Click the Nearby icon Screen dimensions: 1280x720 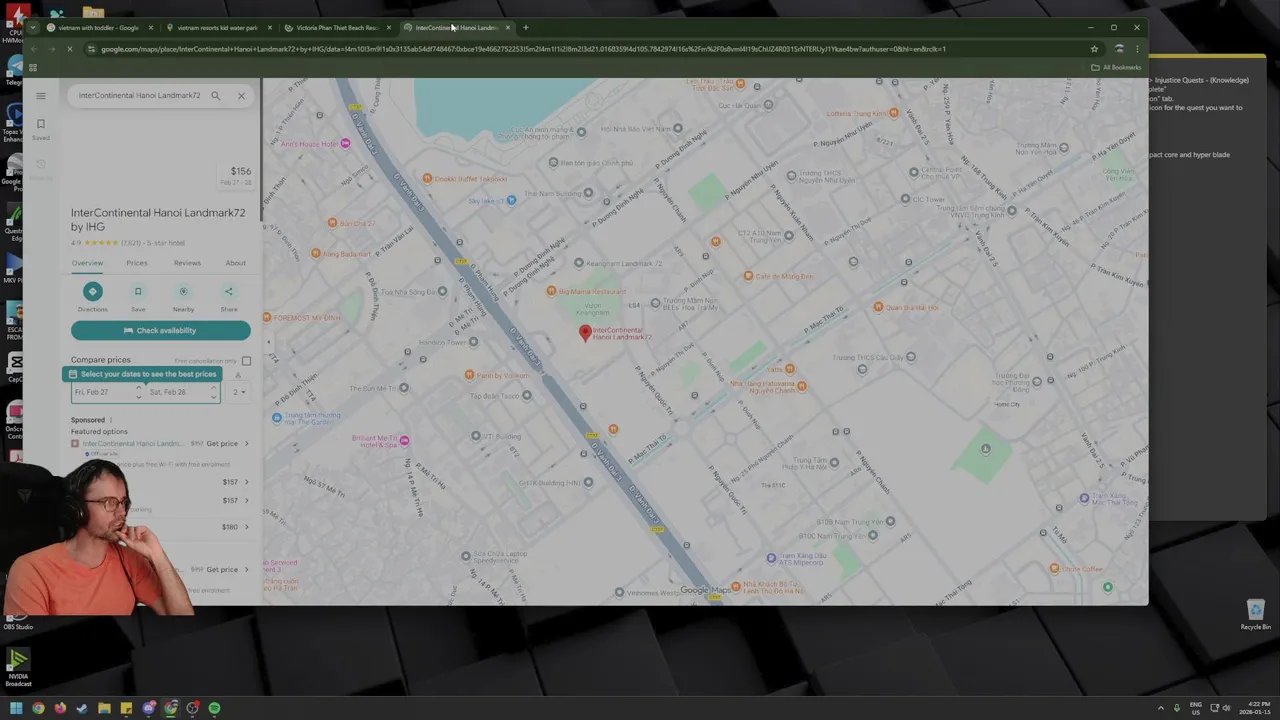[183, 292]
